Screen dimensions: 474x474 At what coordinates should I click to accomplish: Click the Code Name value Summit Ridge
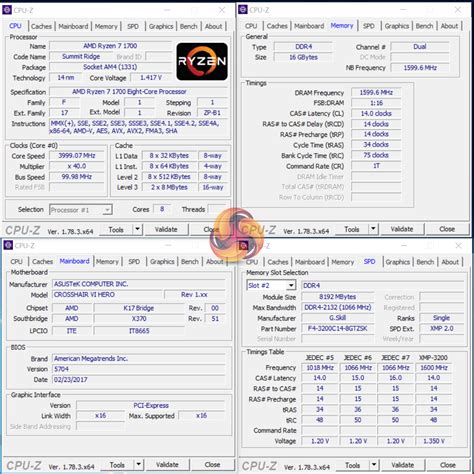coord(81,56)
